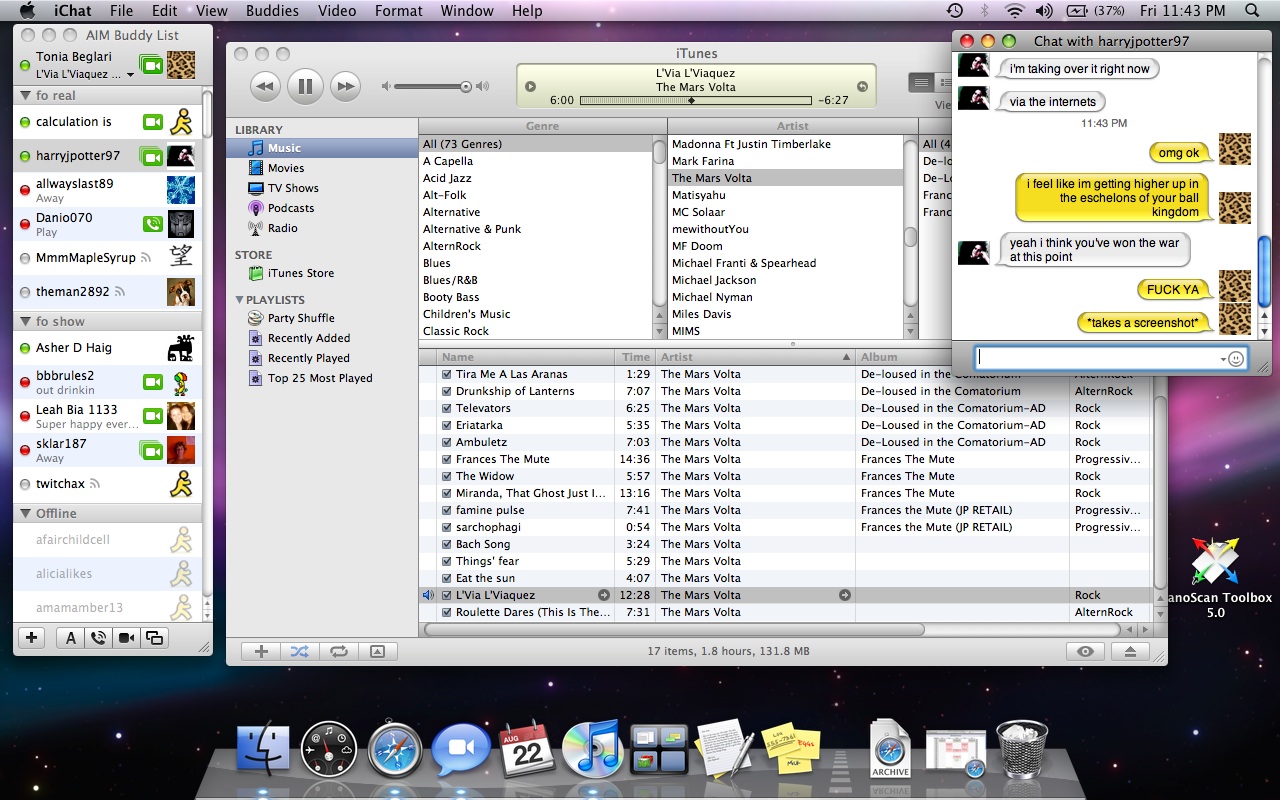
Task: Start audio chat button in buddy list
Action: point(98,638)
